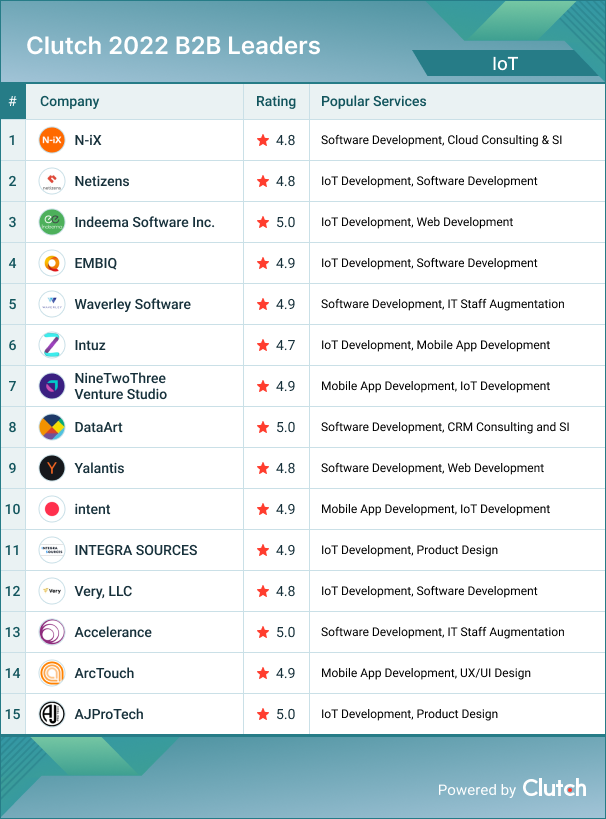Click the ArcTouch company name

[x=104, y=673]
